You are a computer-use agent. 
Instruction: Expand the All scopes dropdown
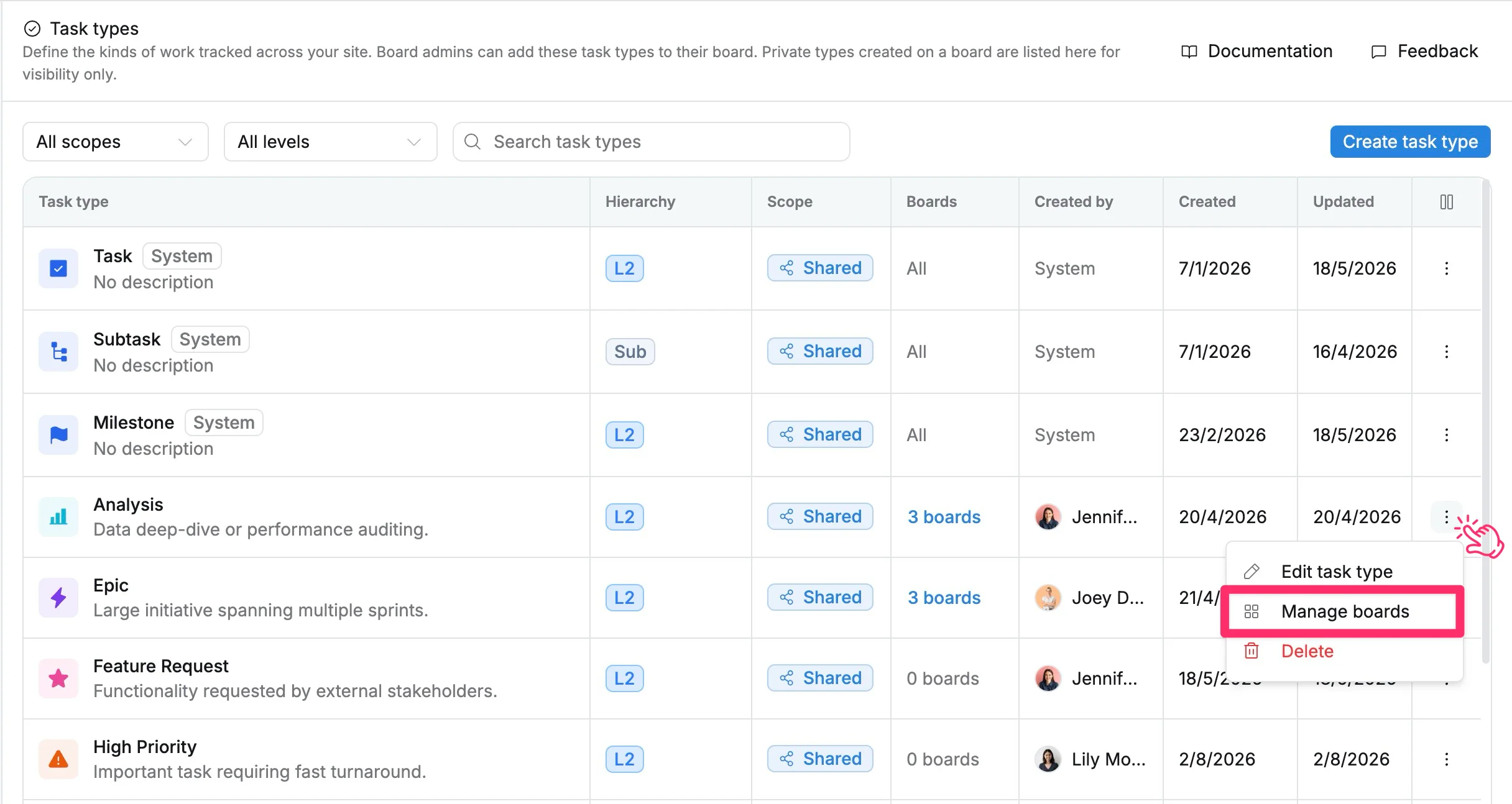pos(116,142)
